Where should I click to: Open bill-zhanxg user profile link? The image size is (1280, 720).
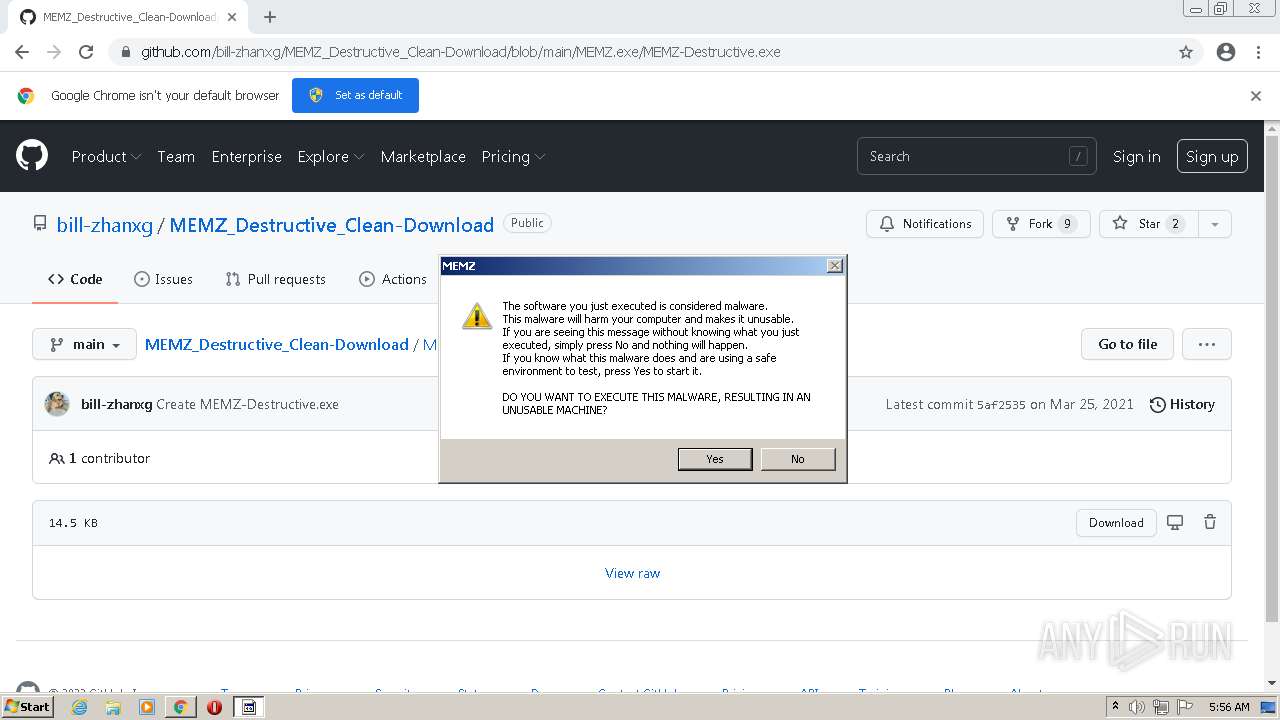105,225
